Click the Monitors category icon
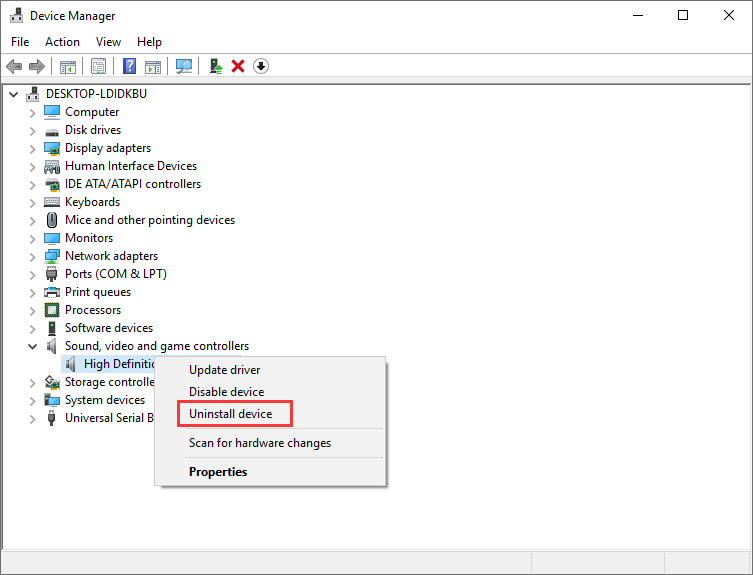The width and height of the screenshot is (753, 575). pos(52,238)
